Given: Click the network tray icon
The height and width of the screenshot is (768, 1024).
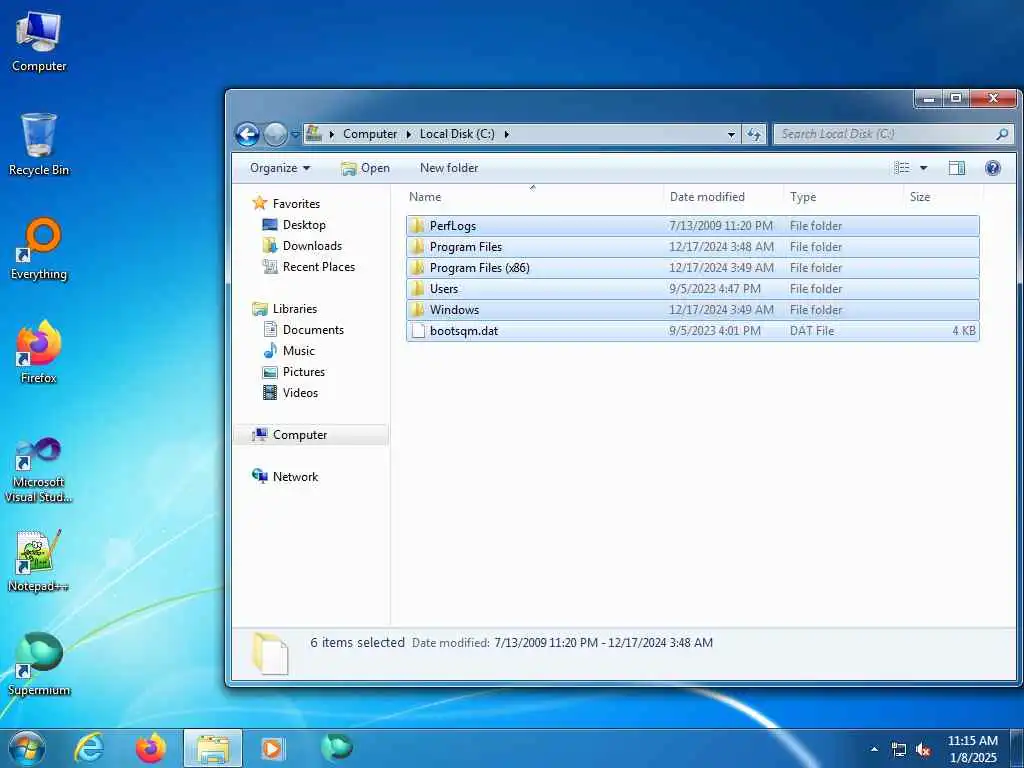Looking at the screenshot, I should [x=899, y=750].
